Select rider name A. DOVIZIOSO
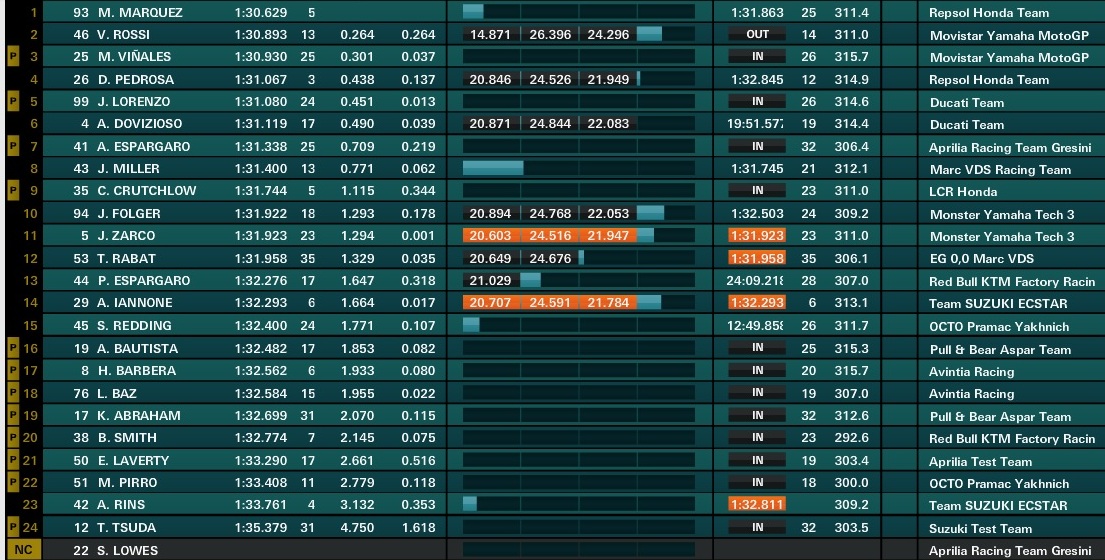This screenshot has width=1105, height=560. click(x=140, y=124)
